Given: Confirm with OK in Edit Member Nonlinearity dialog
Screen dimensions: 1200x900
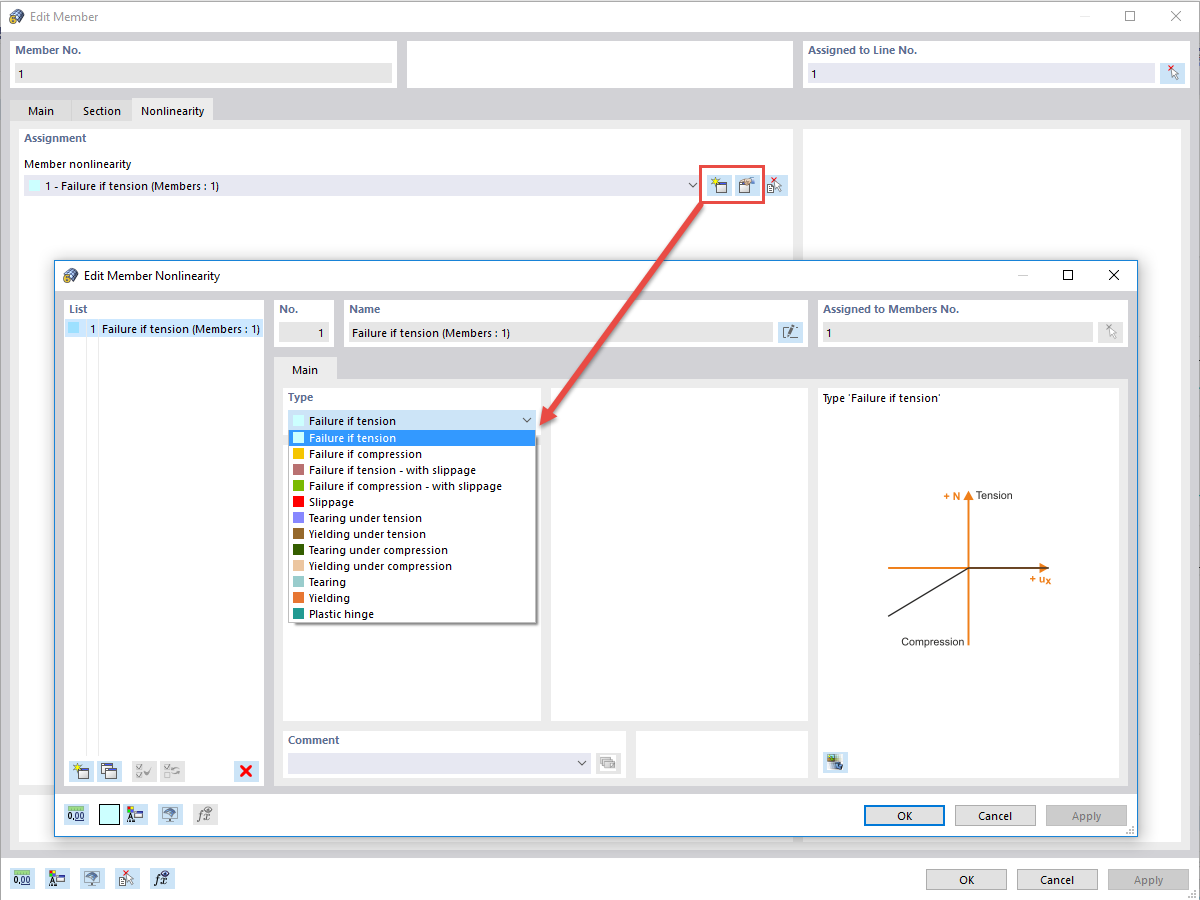Looking at the screenshot, I should pos(904,816).
